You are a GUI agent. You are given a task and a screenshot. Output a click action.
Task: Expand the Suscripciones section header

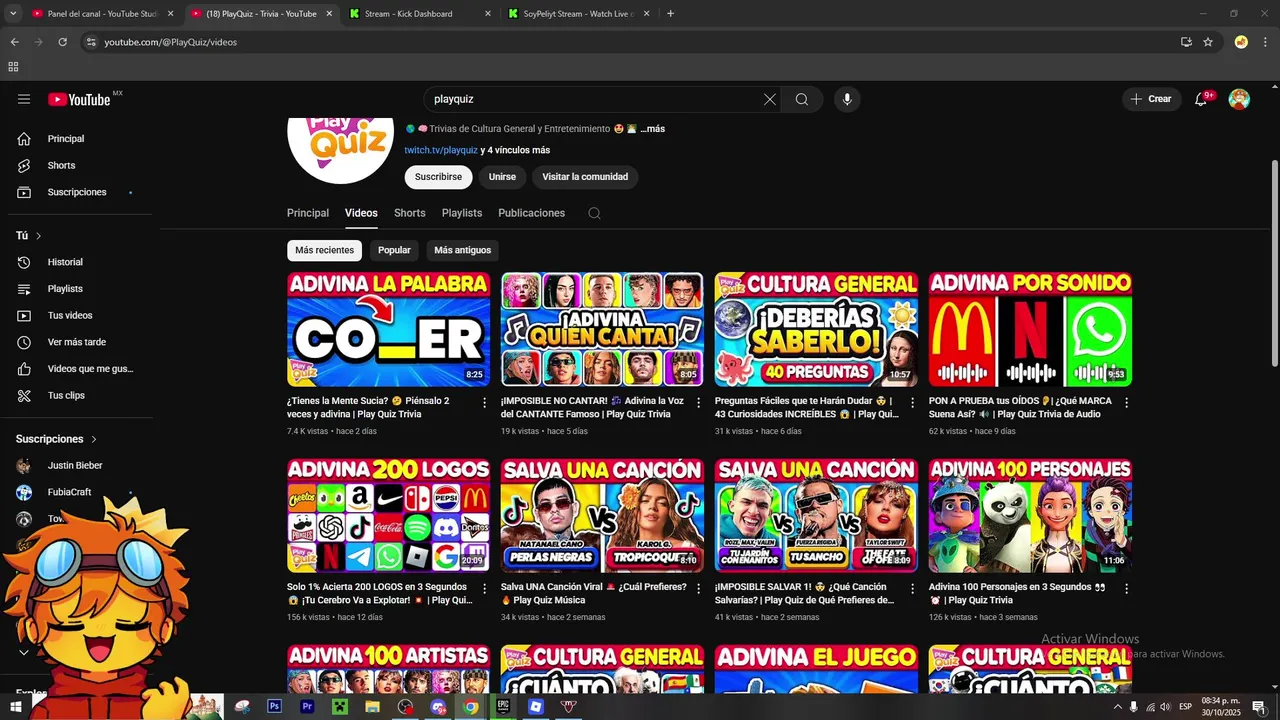56,439
